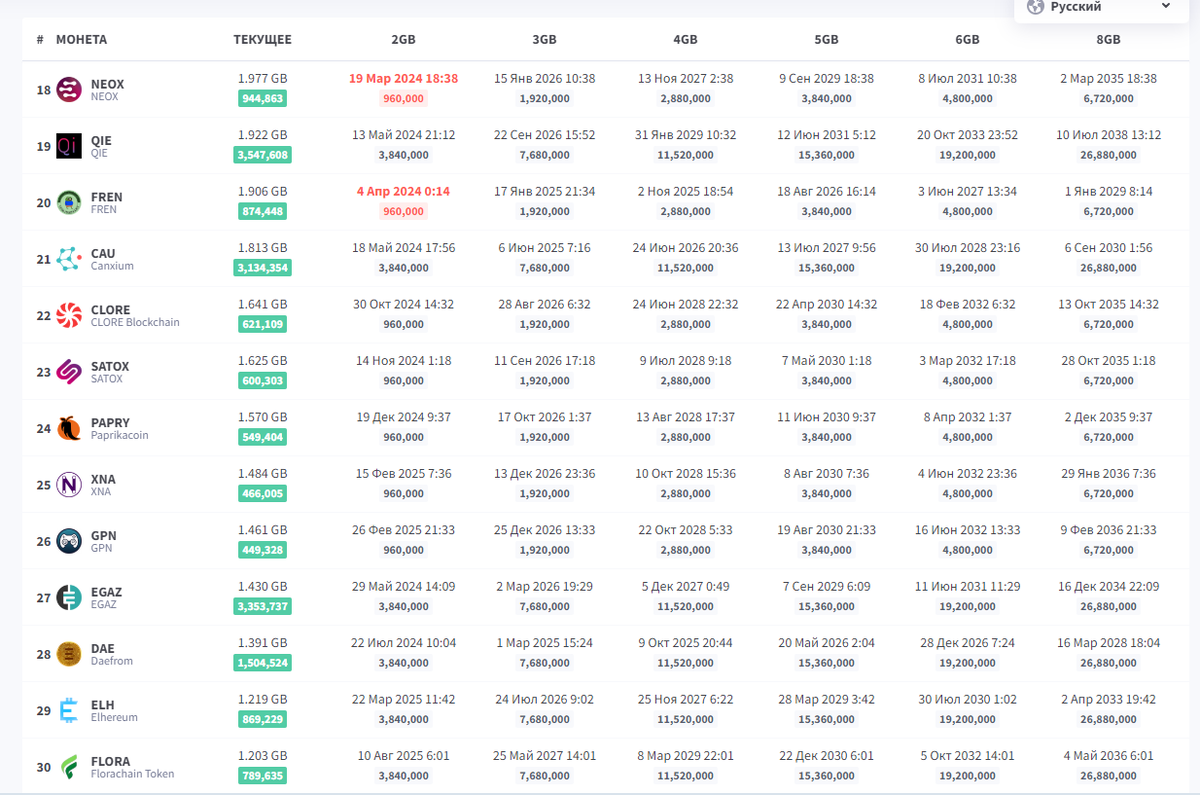Click the date 30 Окт 2024 14:32
This screenshot has height=795, width=1200.
pos(403,304)
